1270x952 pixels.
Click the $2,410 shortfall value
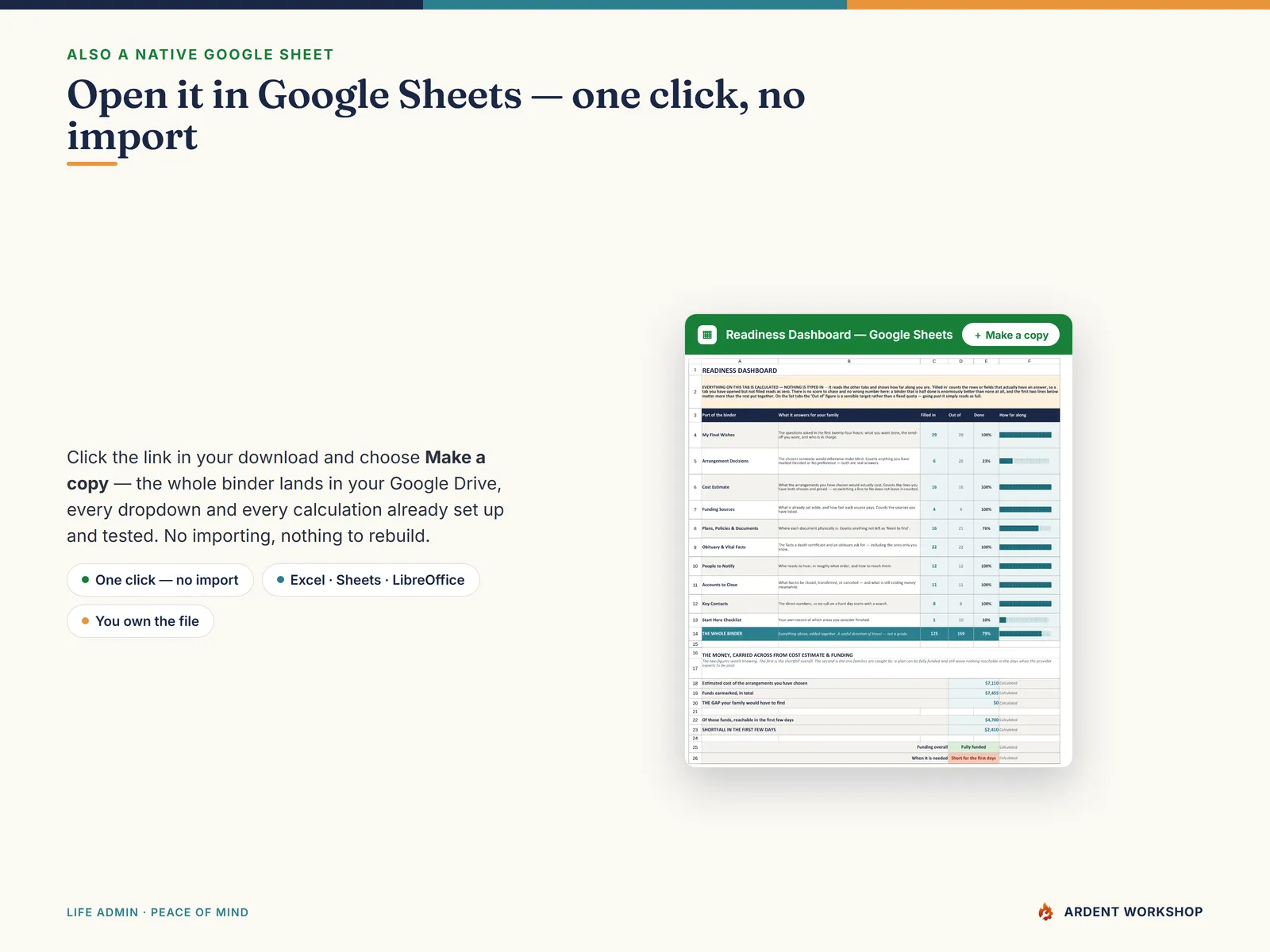(991, 730)
